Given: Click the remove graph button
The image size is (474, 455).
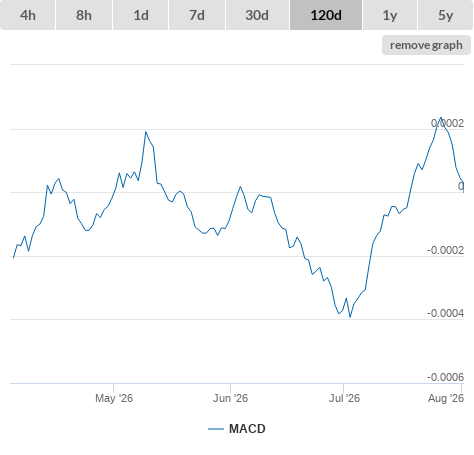Looking at the screenshot, I should pyautogui.click(x=426, y=45).
